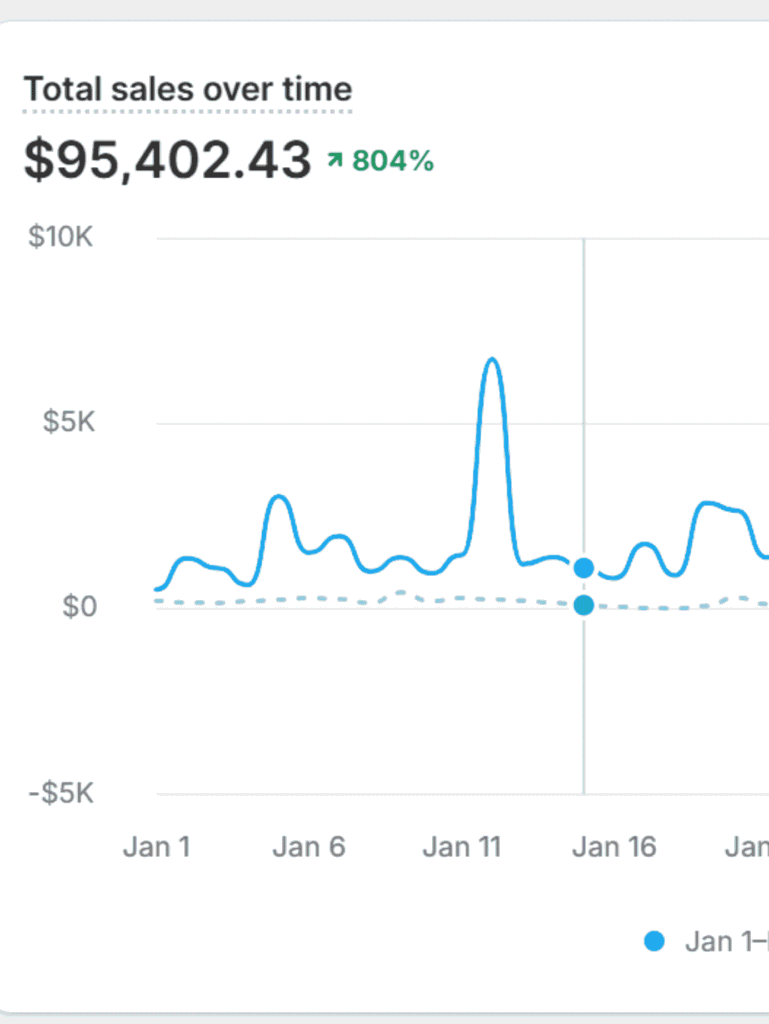This screenshot has height=1024, width=769.
Task: Click the -$5K y-axis label
Action: (62, 793)
